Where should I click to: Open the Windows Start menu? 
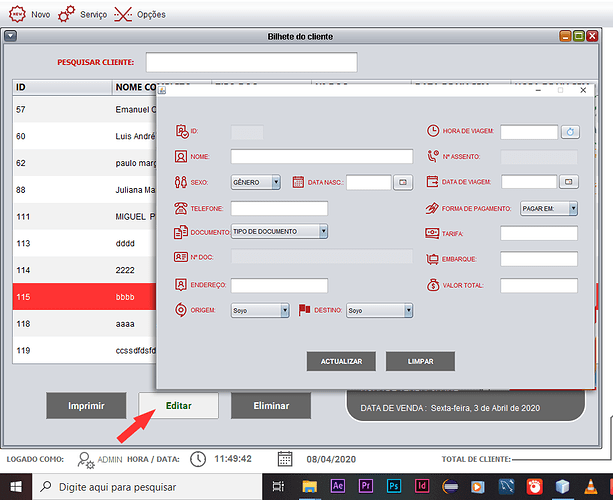coord(16,487)
